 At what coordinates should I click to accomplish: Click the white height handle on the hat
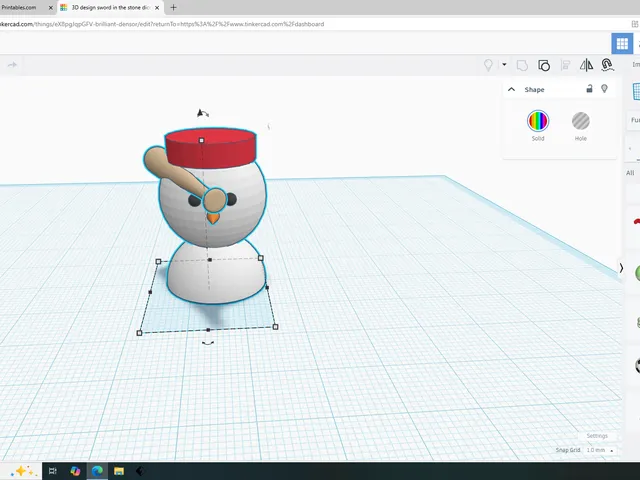(x=201, y=140)
